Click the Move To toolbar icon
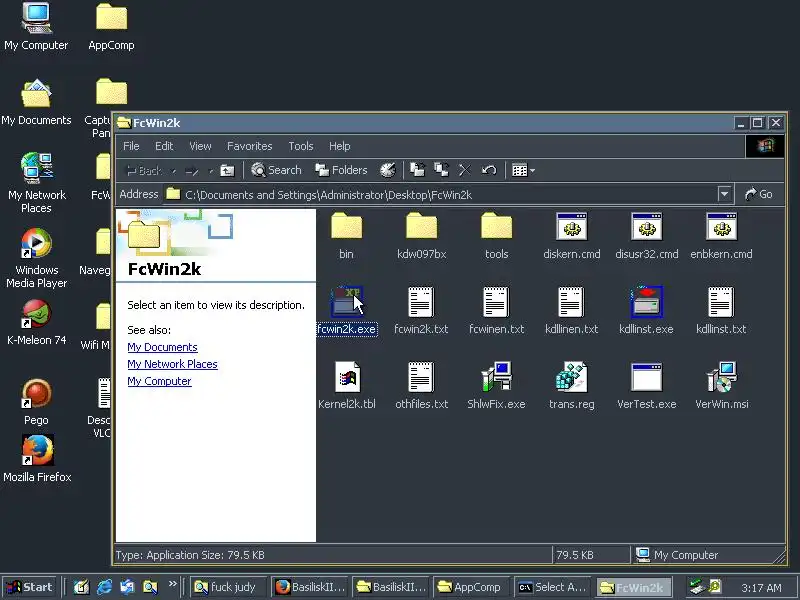 pos(417,170)
